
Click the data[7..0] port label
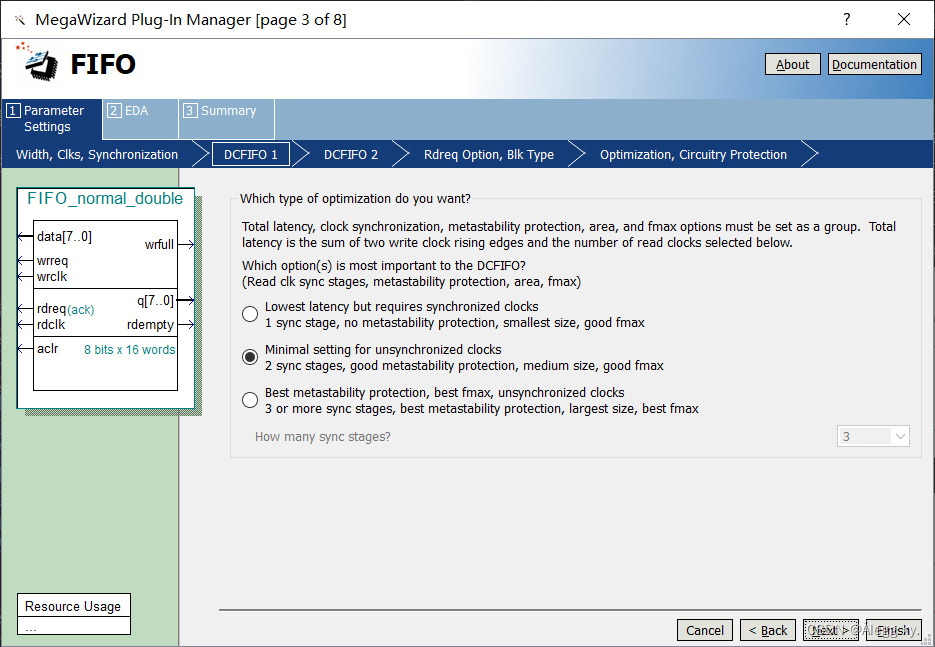tap(64, 237)
